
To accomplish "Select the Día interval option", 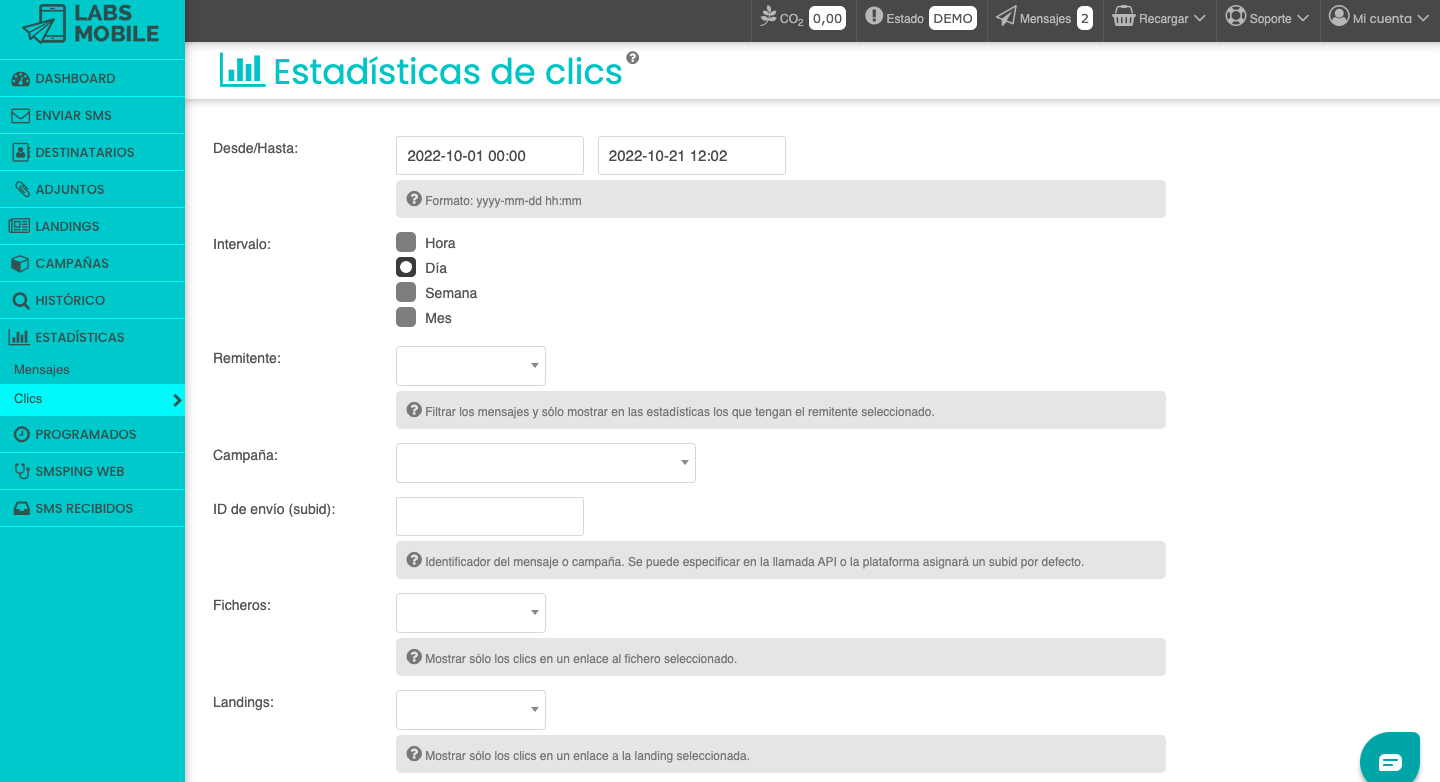I will click(x=406, y=267).
